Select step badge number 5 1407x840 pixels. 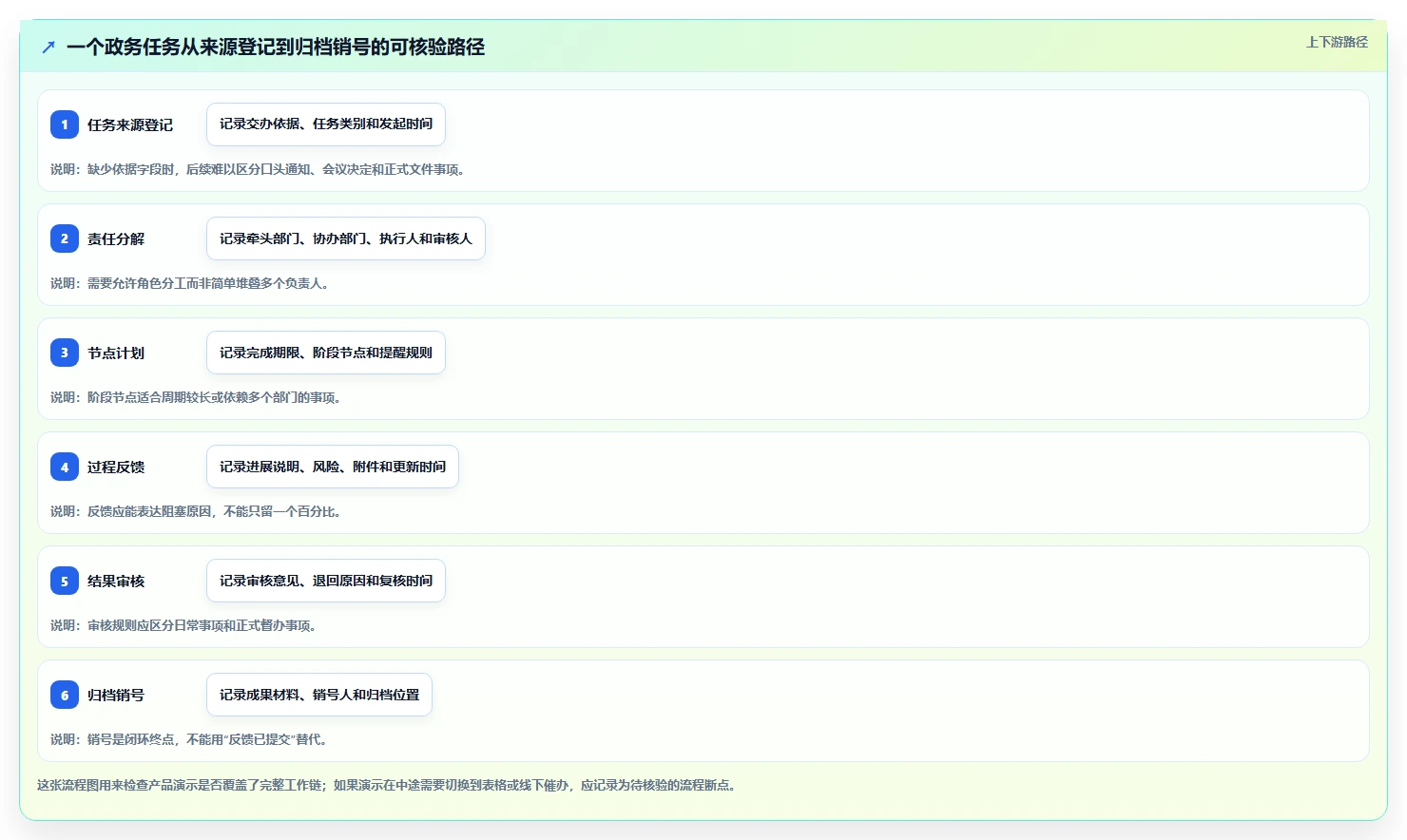(65, 581)
